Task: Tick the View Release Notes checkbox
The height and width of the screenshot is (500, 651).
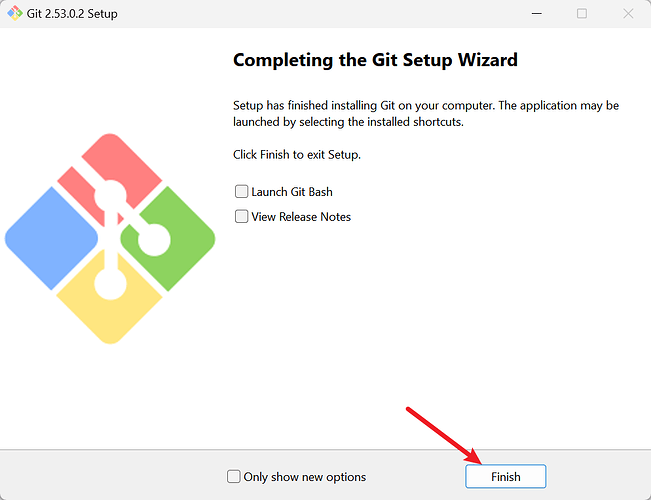Action: (x=241, y=216)
